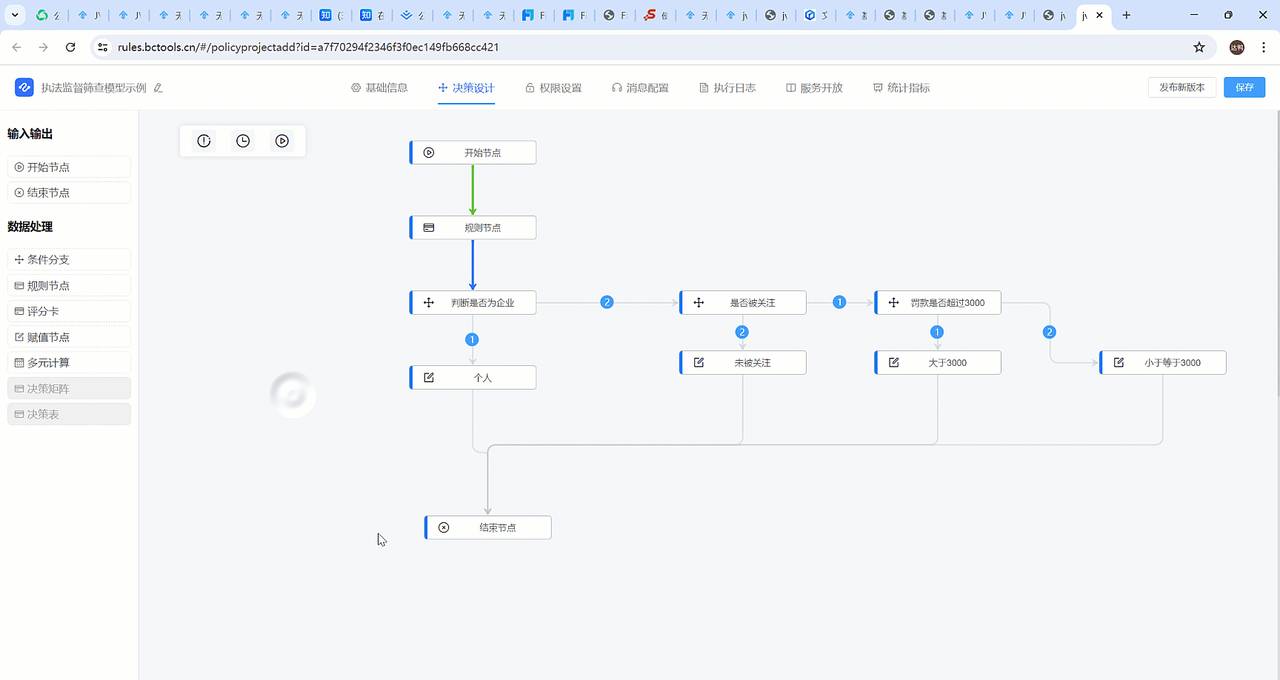Viewport: 1280px width, 680px height.
Task: Switch to the 基础信息 tab
Action: point(379,88)
